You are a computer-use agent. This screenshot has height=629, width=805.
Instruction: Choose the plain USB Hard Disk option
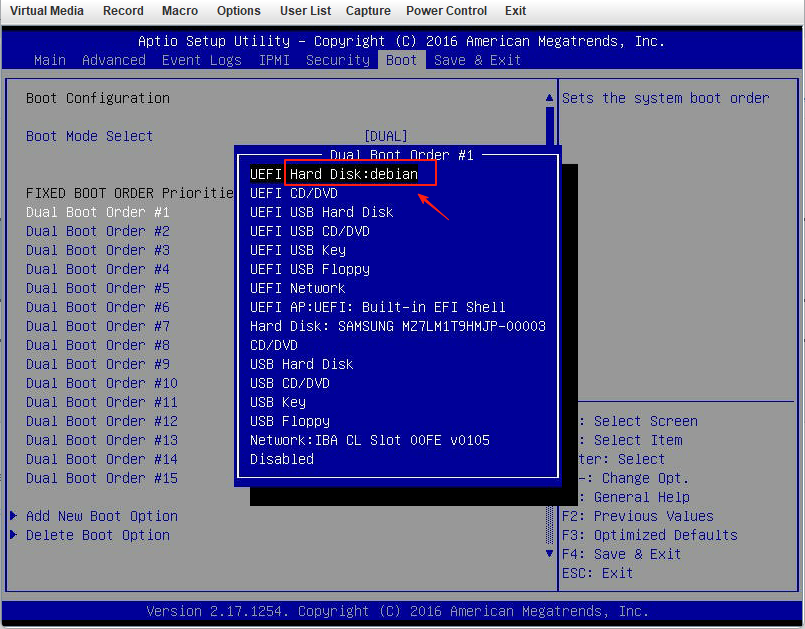301,364
